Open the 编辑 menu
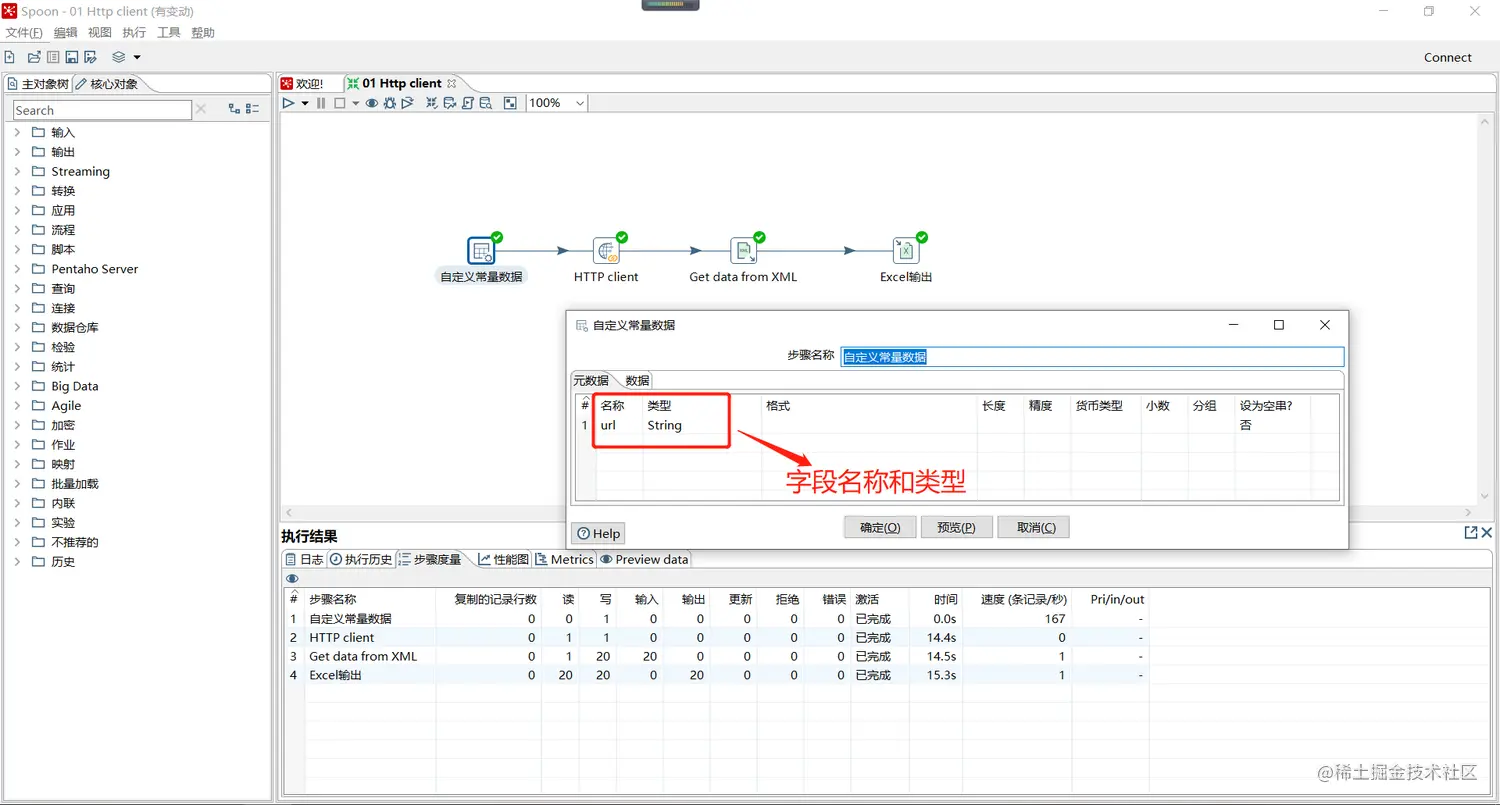Image resolution: width=1500 pixels, height=805 pixels. (x=65, y=33)
